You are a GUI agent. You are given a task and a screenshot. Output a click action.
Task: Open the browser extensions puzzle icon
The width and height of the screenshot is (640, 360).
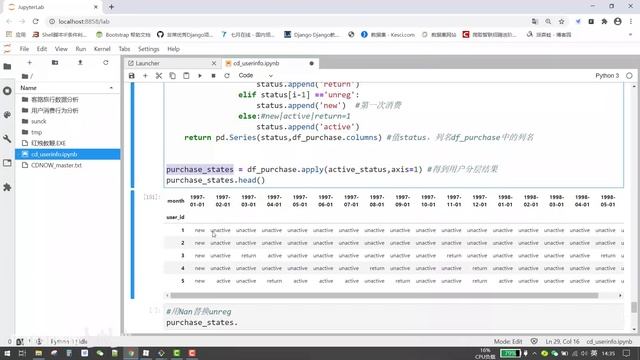pyautogui.click(x=604, y=21)
